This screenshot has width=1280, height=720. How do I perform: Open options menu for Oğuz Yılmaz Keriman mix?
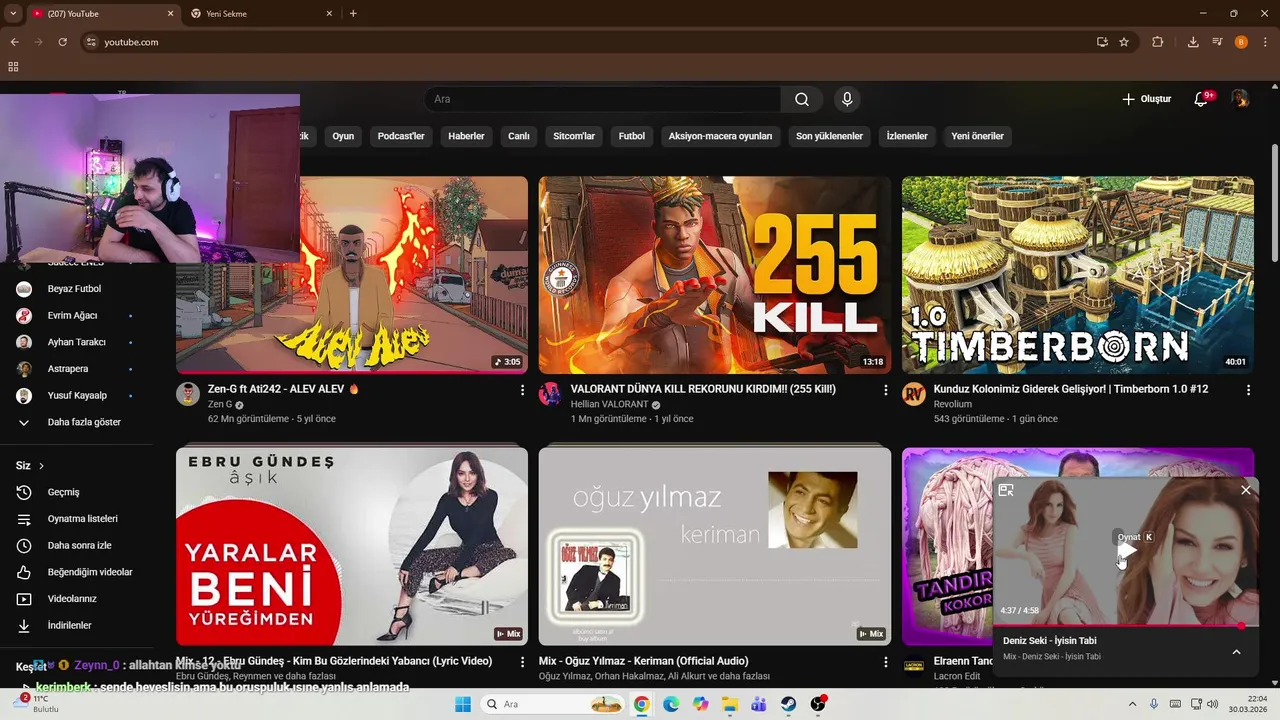(885, 662)
